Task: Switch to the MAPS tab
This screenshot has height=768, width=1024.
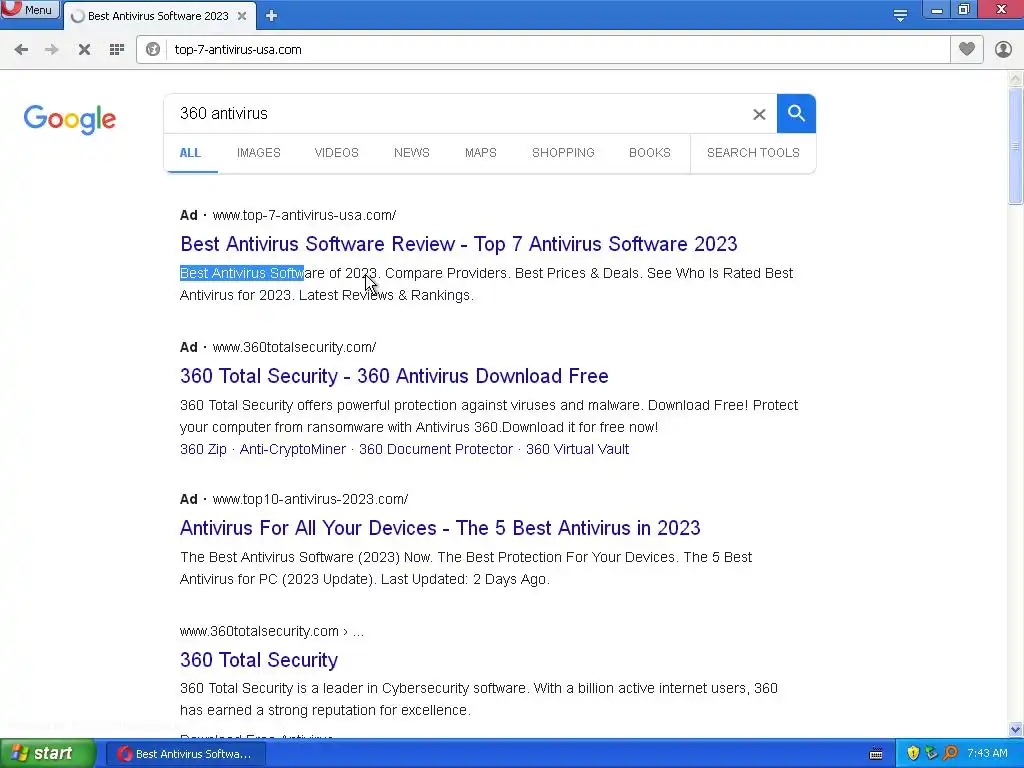Action: (481, 153)
